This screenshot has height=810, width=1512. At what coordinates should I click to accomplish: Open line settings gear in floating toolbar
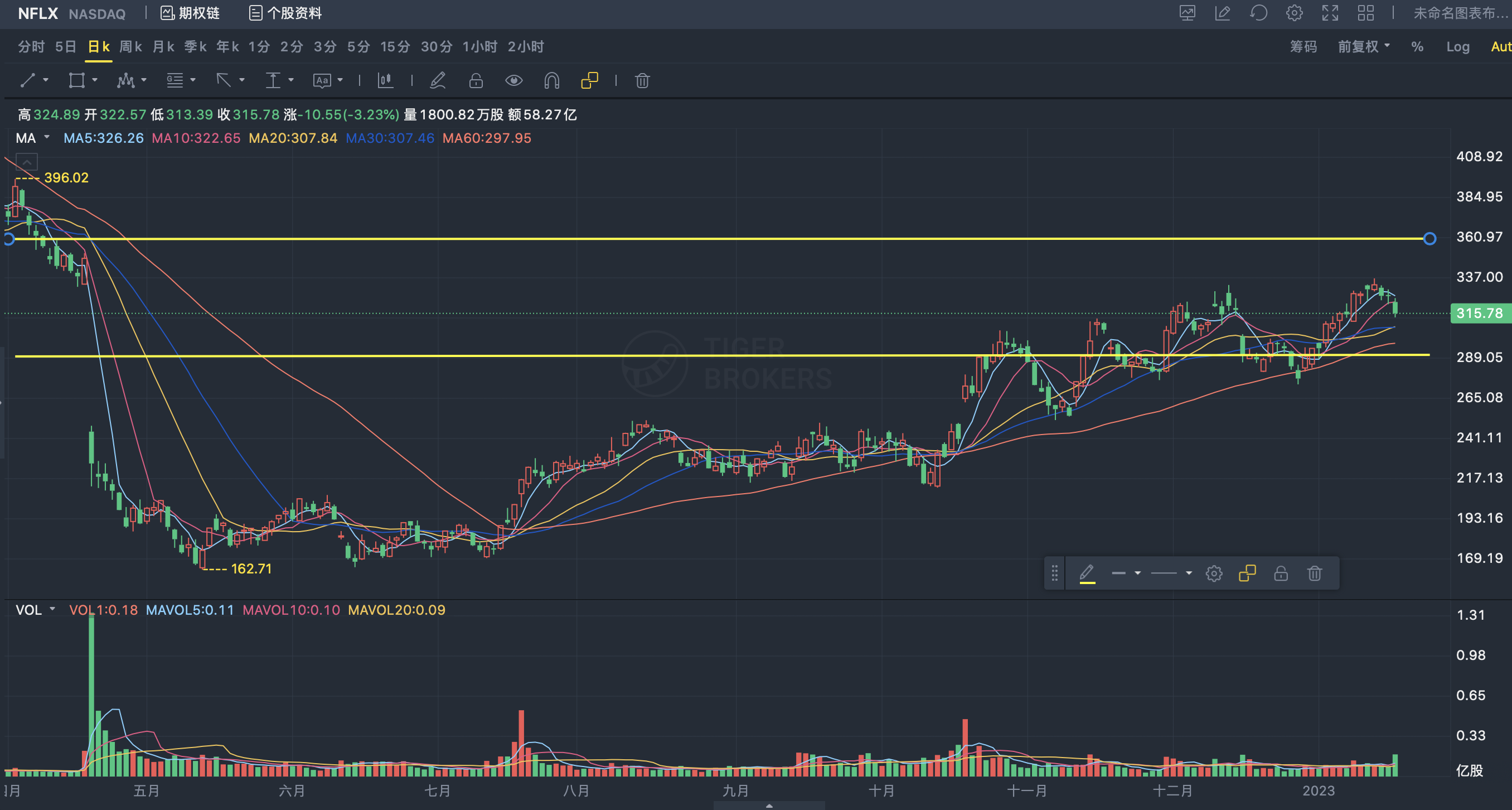[x=1214, y=573]
